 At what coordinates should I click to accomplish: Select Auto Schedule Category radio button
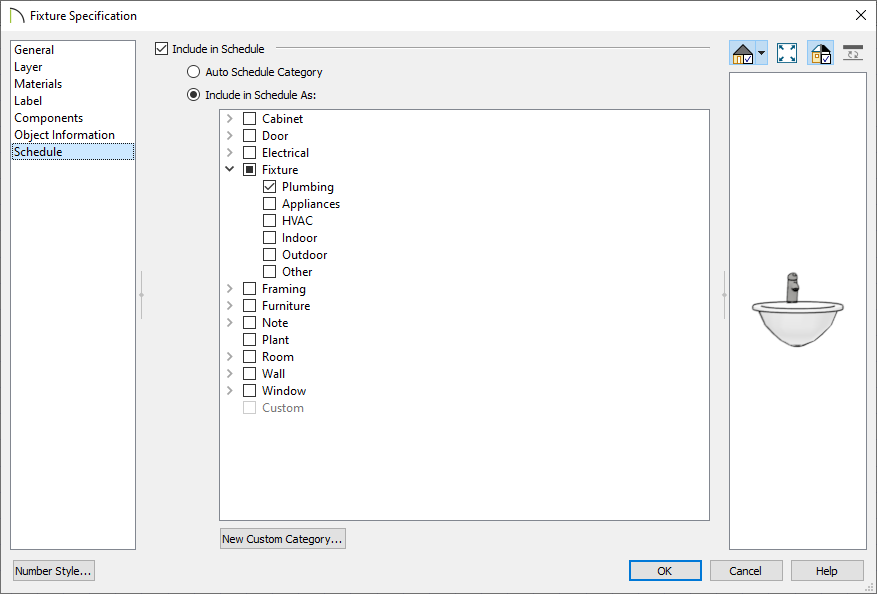(194, 72)
